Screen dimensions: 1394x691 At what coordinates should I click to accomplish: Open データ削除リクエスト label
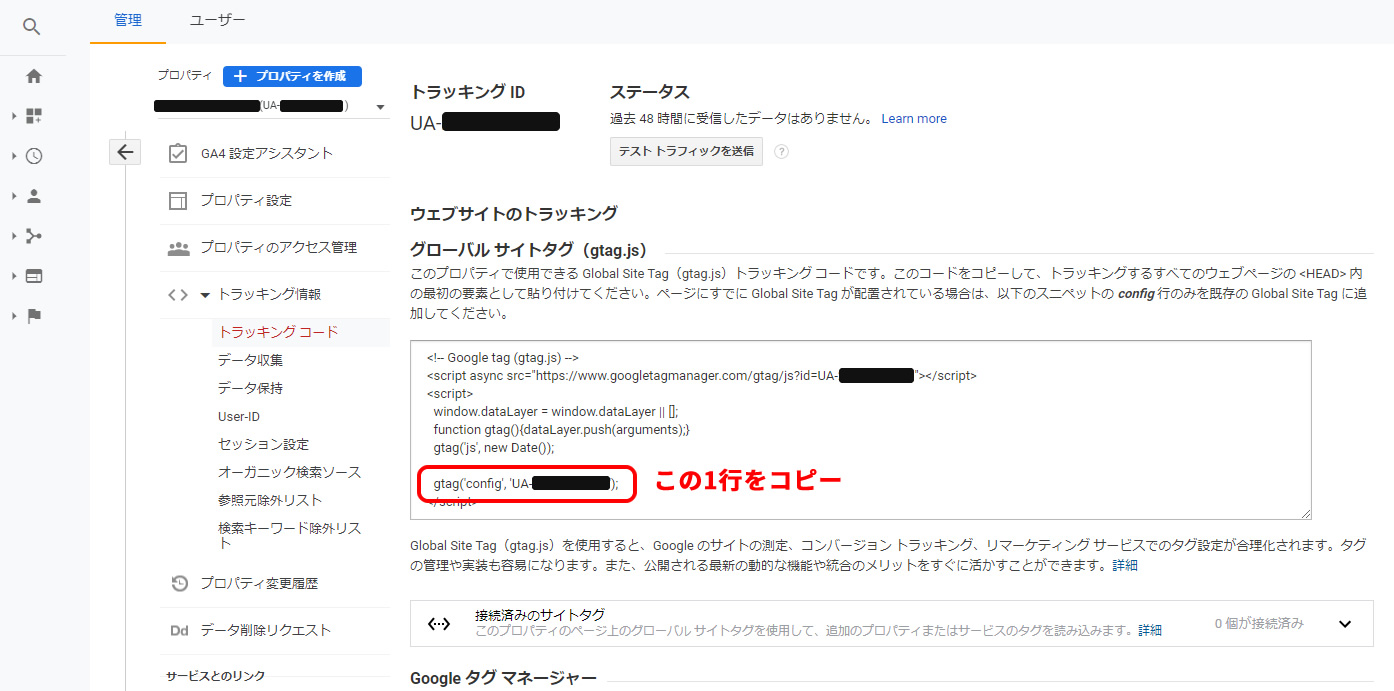(x=266, y=630)
